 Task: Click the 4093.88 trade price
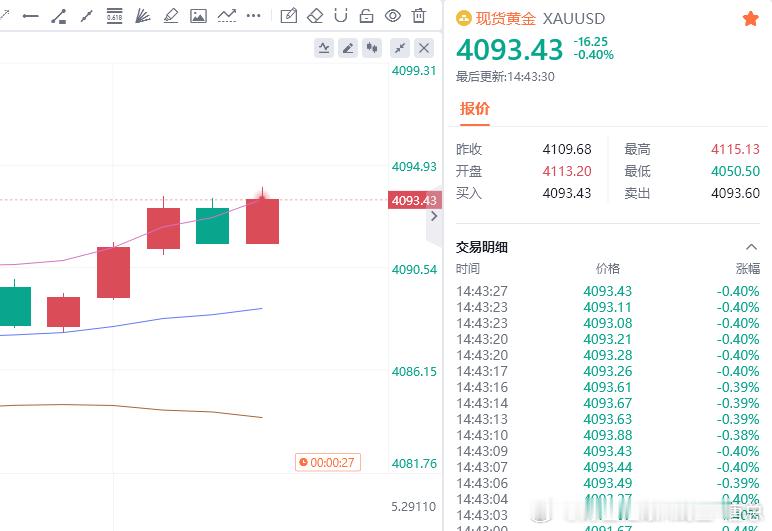click(x=608, y=435)
